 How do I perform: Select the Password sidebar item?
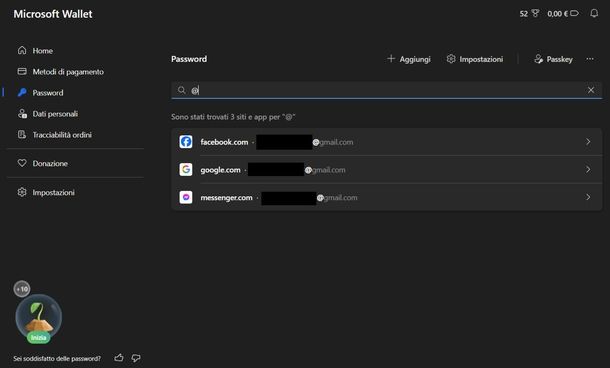pos(40,93)
